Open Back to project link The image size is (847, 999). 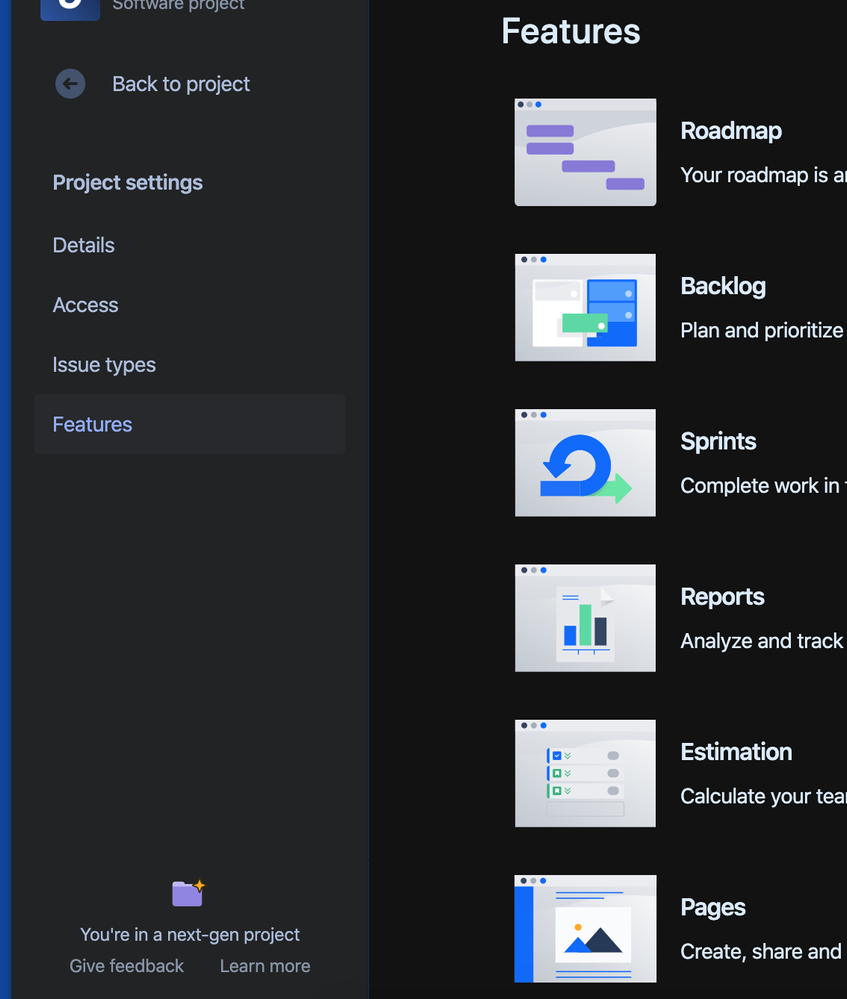pyautogui.click(x=181, y=84)
